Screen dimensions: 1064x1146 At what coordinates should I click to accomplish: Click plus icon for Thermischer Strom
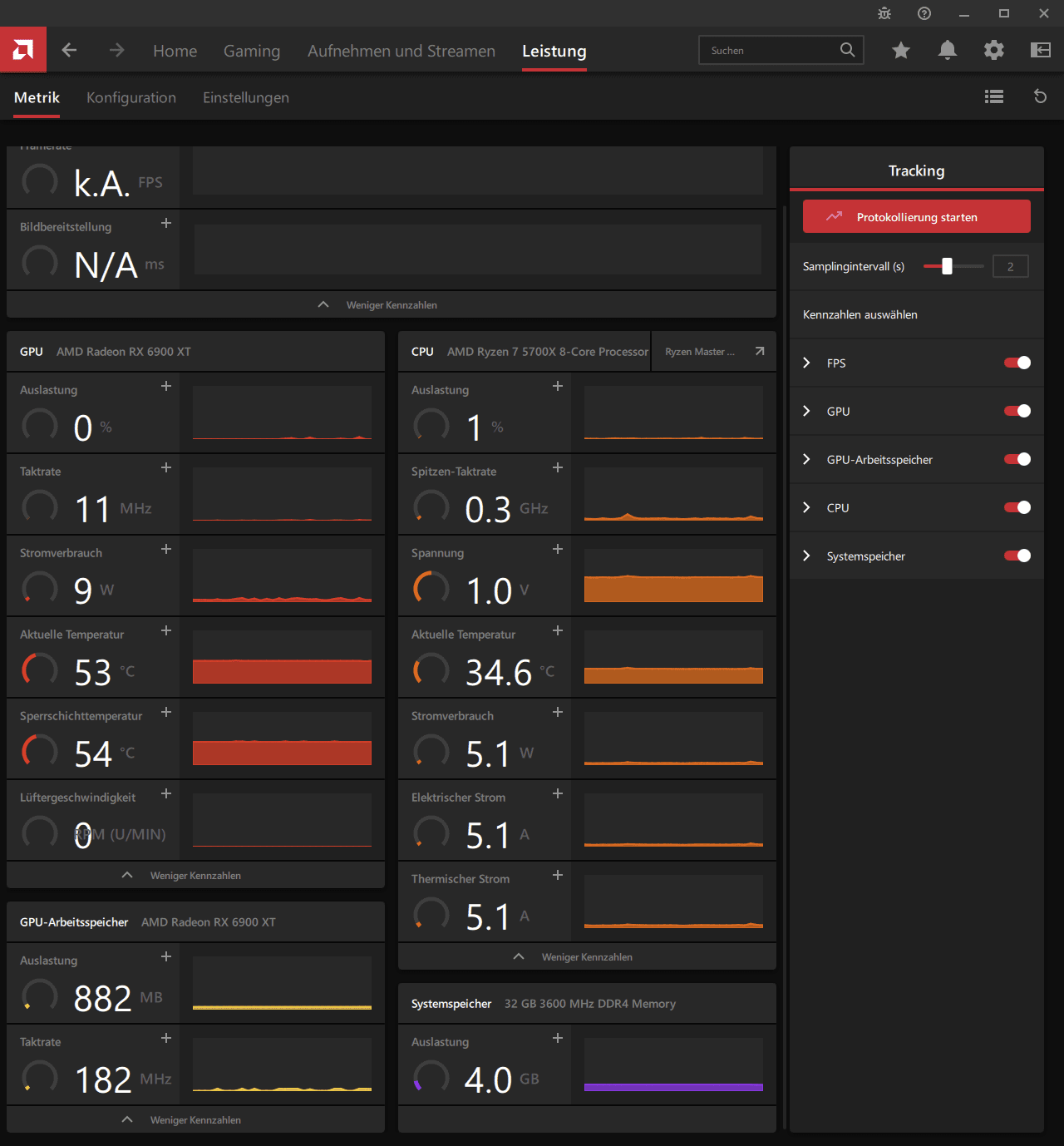558,875
